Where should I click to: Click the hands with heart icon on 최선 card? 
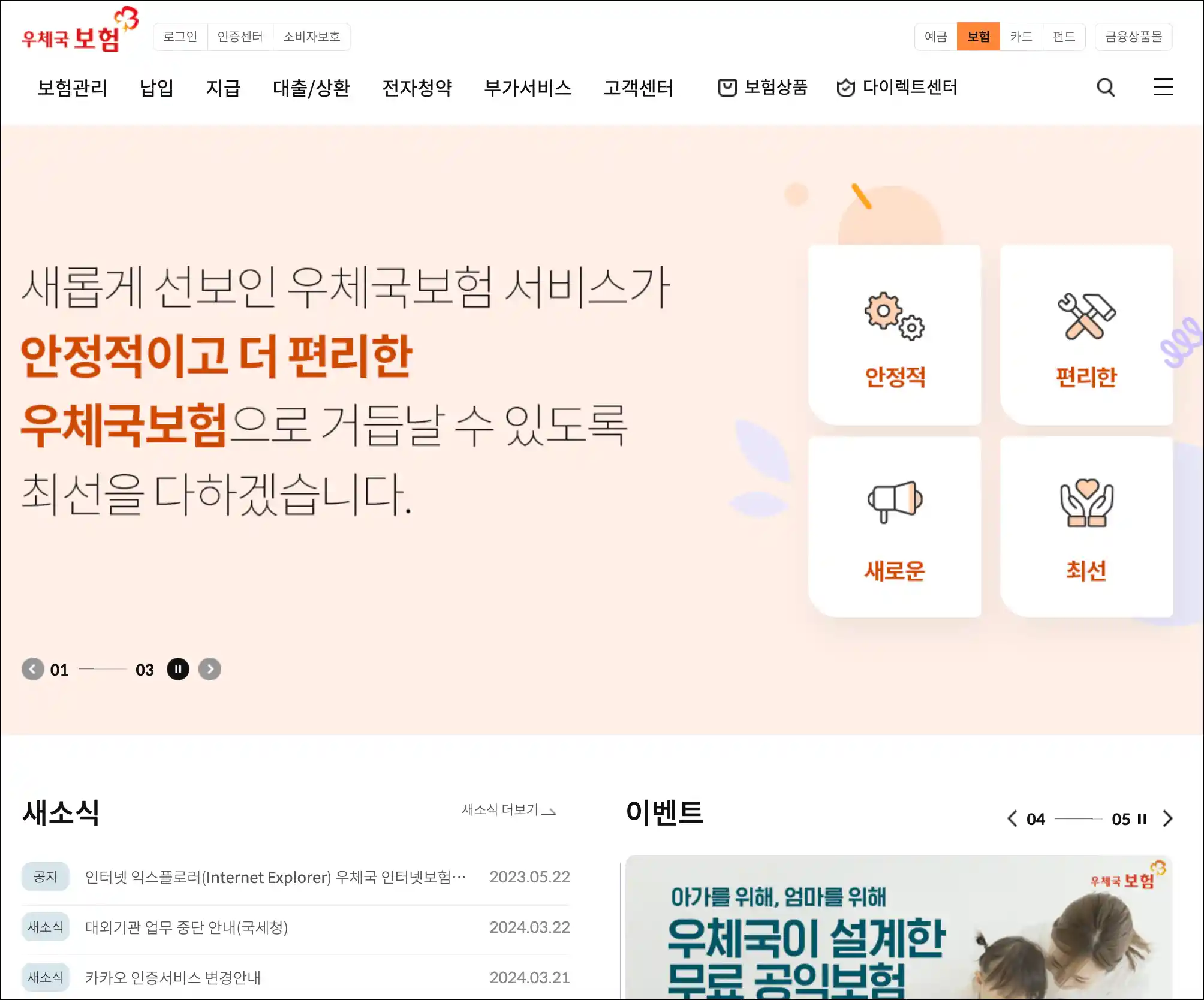[x=1086, y=502]
